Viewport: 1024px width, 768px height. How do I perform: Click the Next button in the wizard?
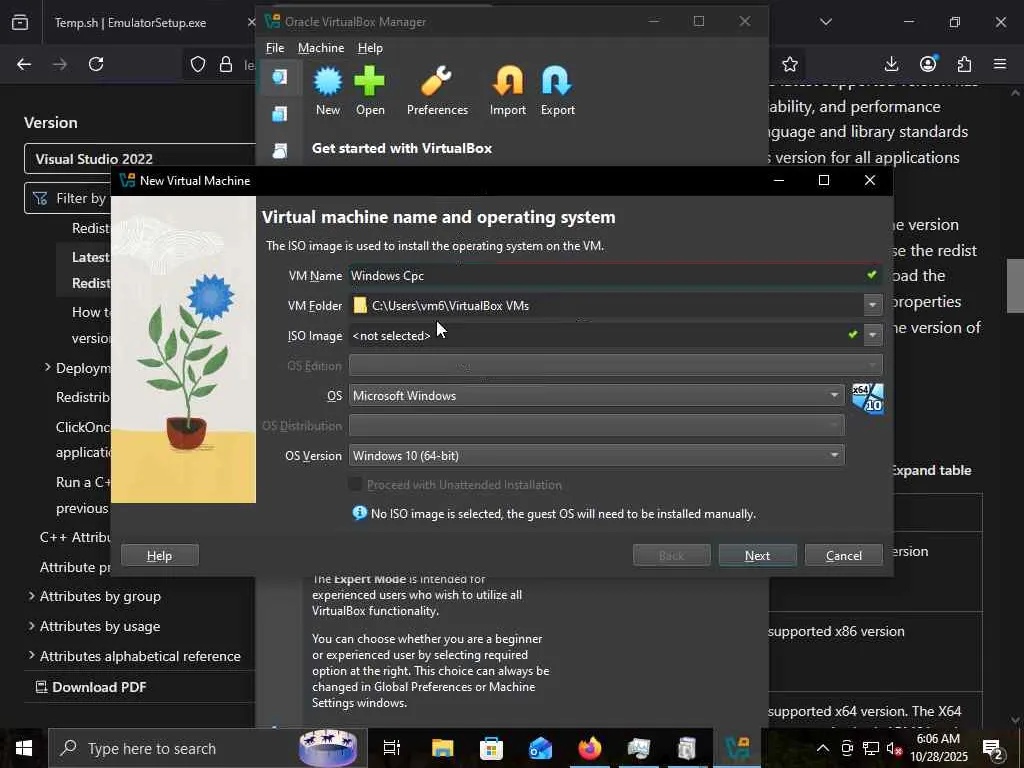click(758, 555)
